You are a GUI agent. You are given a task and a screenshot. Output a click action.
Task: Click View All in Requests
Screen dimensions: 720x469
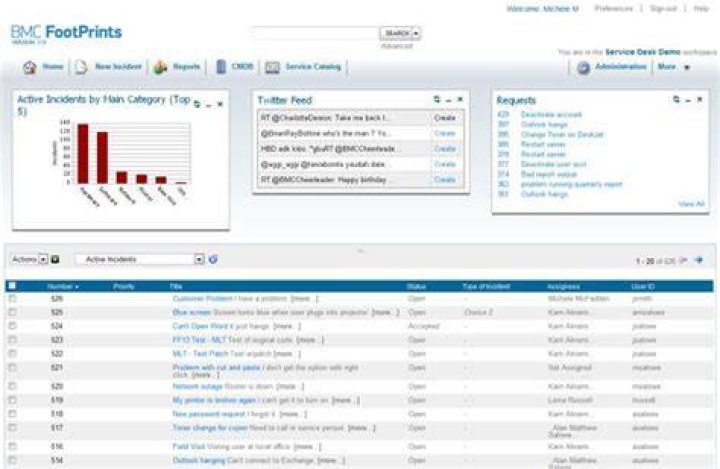tap(691, 204)
